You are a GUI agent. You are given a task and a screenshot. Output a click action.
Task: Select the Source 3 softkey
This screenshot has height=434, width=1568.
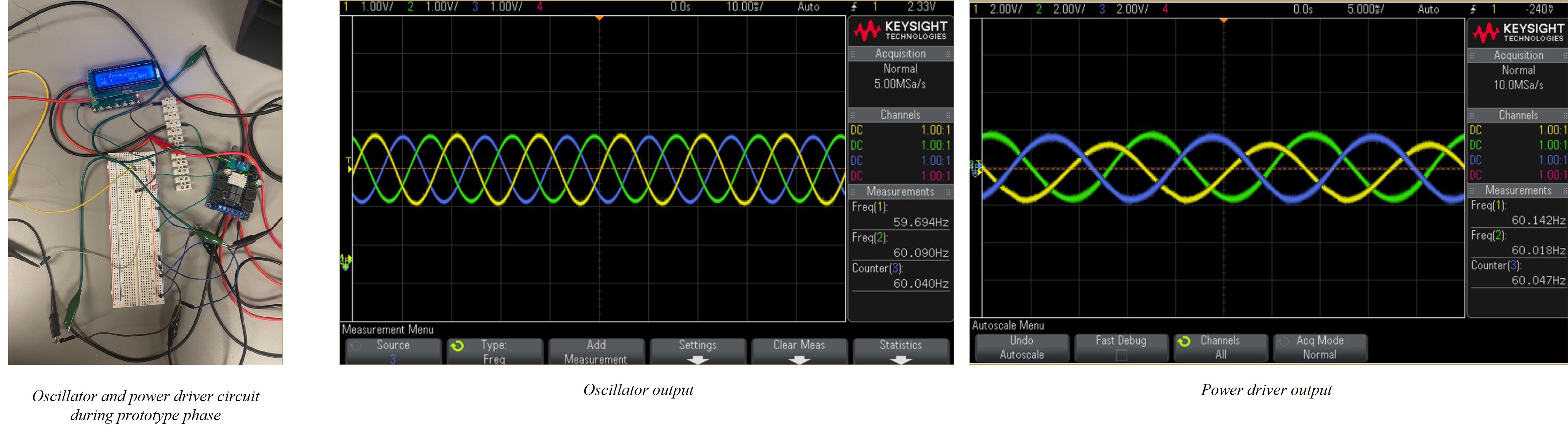(393, 351)
